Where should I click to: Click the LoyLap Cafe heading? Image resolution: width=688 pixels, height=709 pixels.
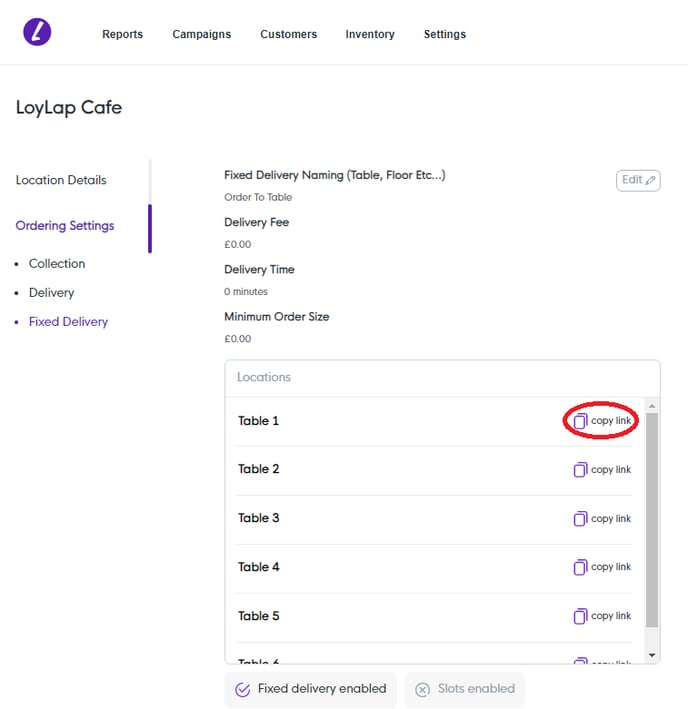point(69,108)
